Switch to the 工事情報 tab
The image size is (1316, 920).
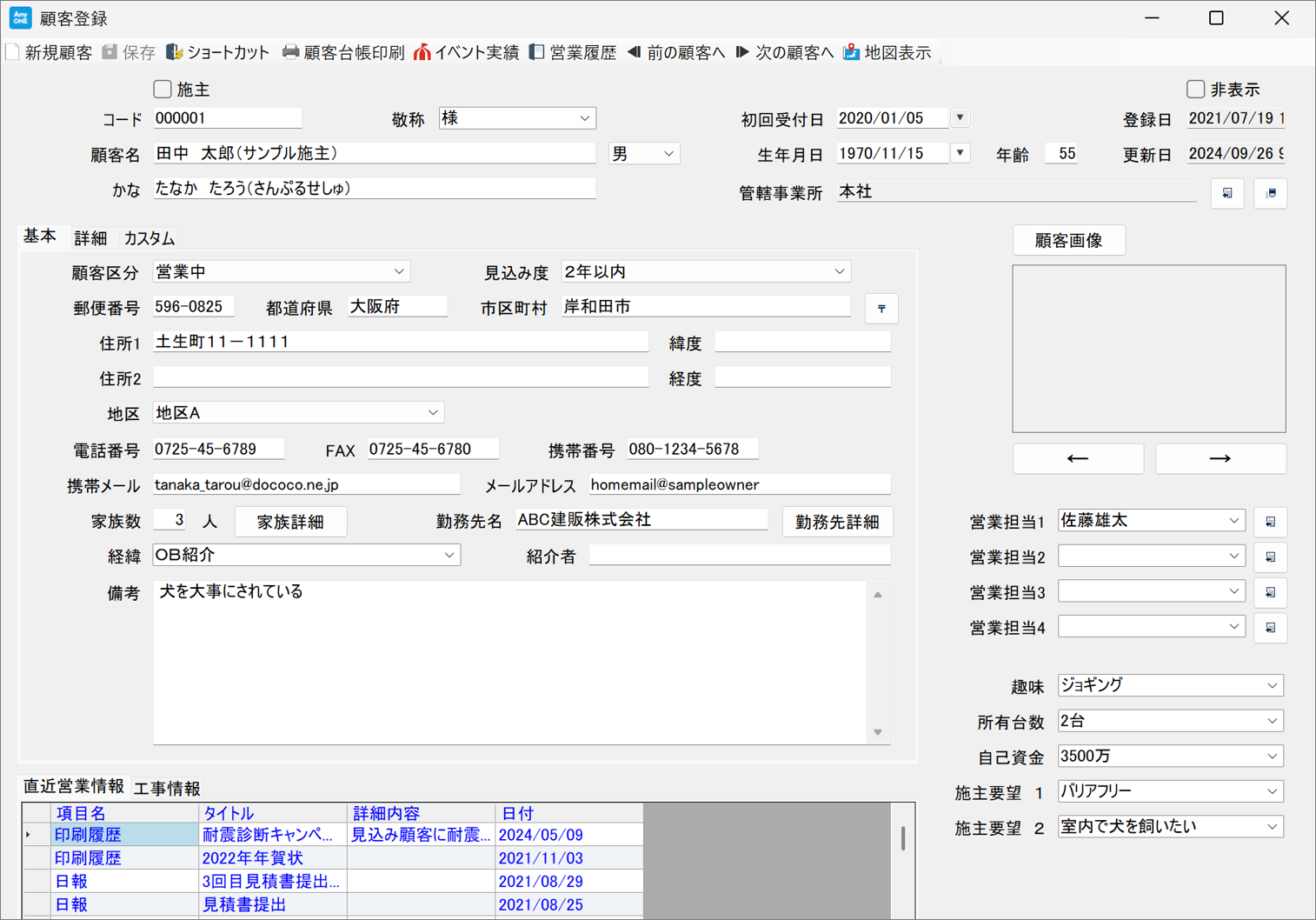point(167,789)
